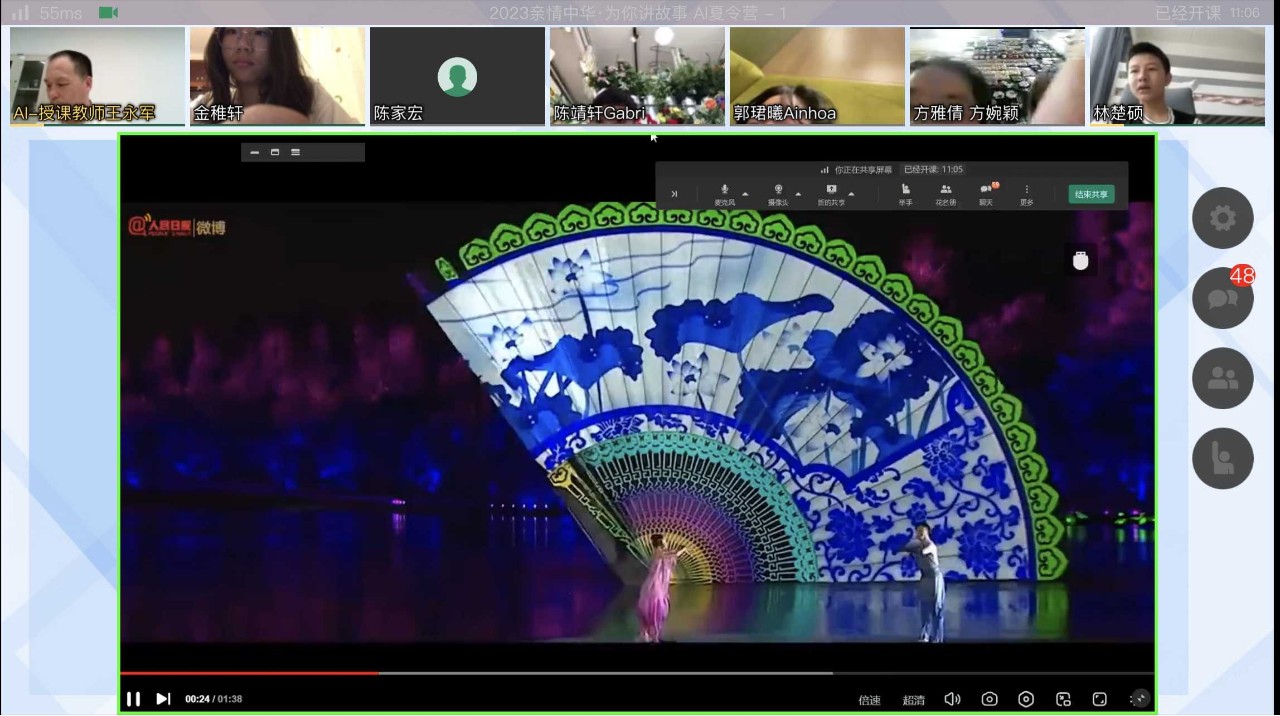This screenshot has width=1280, height=716.
Task: Click the 你正在共享屏幕 status text
Action: pos(863,170)
